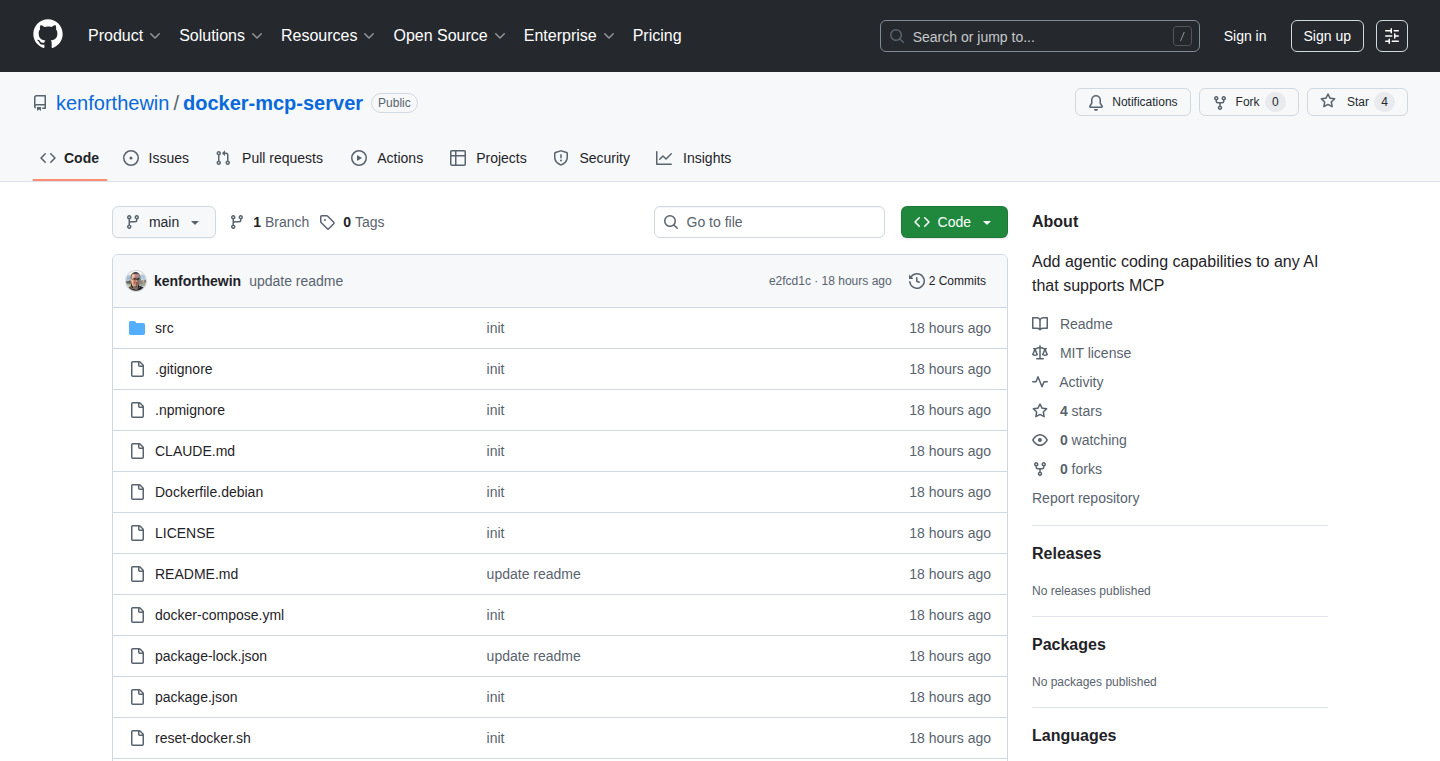1440x761 pixels.
Task: Click Report repository link
Action: tap(1086, 498)
